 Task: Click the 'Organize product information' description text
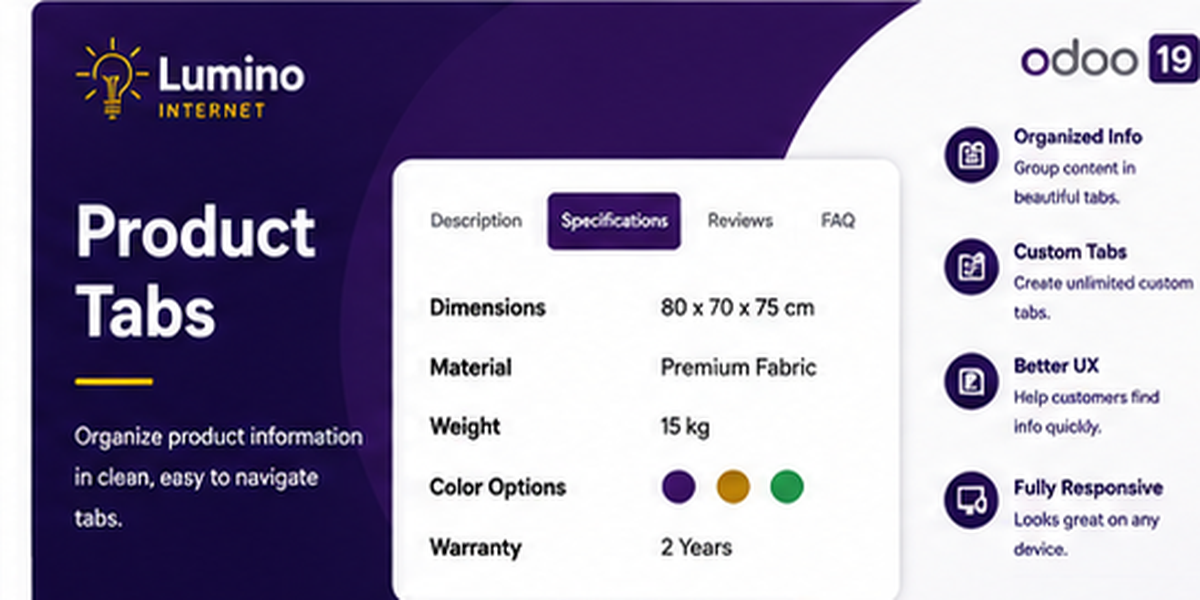[219, 478]
